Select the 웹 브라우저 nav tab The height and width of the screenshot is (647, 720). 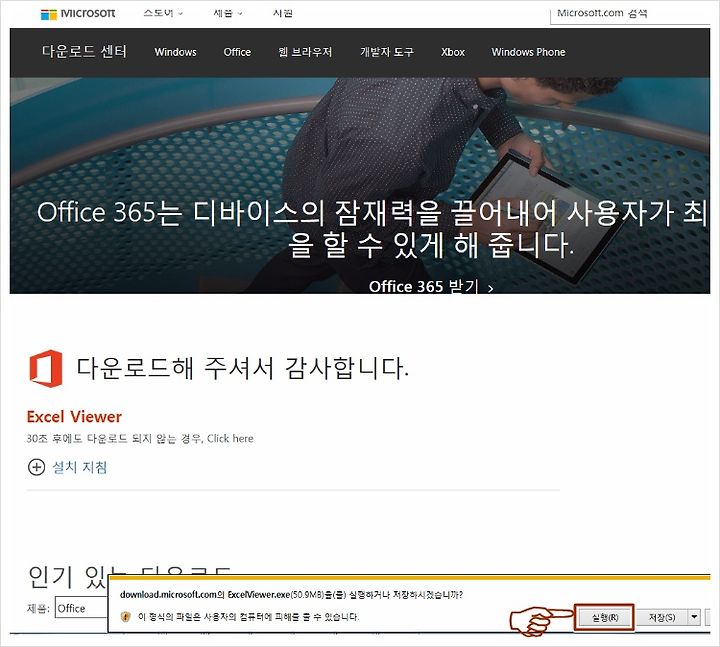click(x=305, y=52)
